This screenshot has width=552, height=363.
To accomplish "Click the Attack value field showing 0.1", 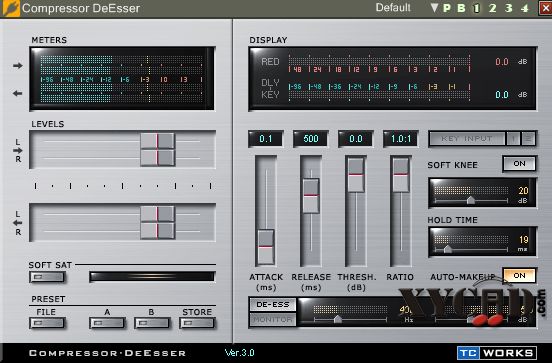I will (266, 139).
